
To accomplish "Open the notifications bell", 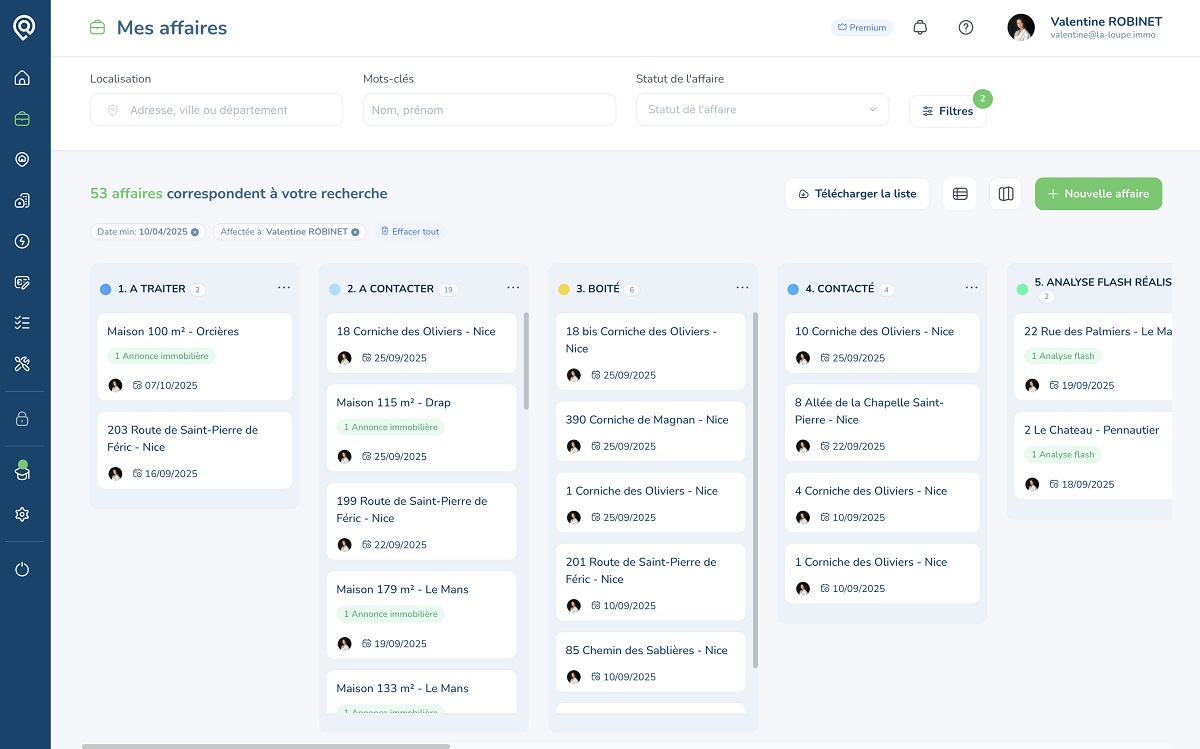I will (920, 28).
